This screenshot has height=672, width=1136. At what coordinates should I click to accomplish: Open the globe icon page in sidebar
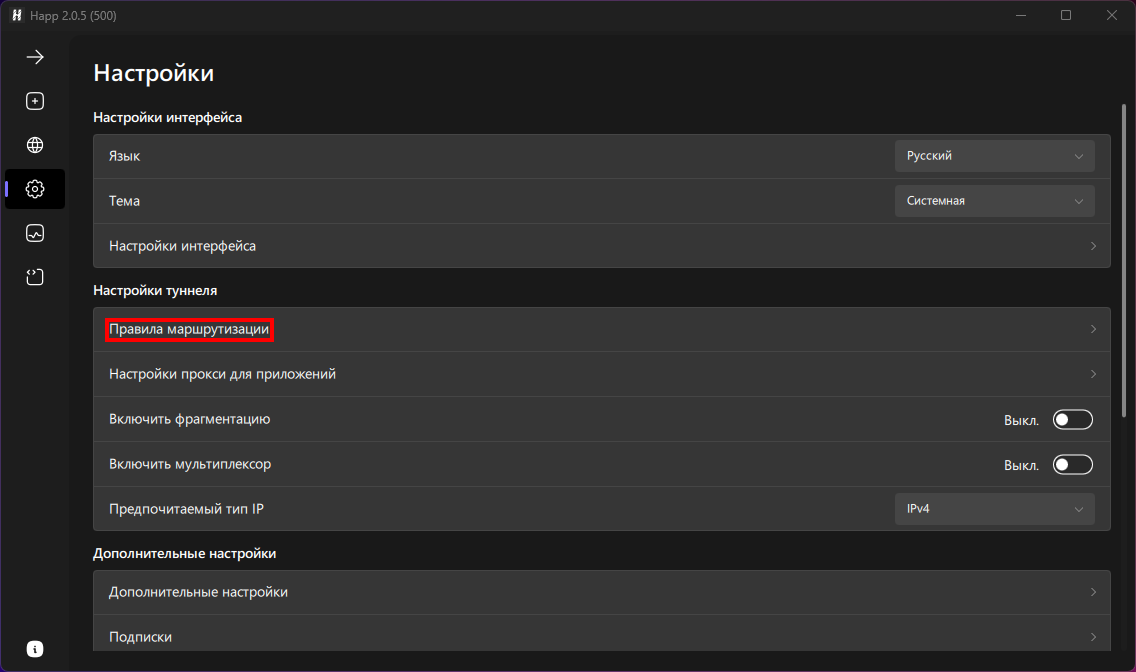[35, 145]
